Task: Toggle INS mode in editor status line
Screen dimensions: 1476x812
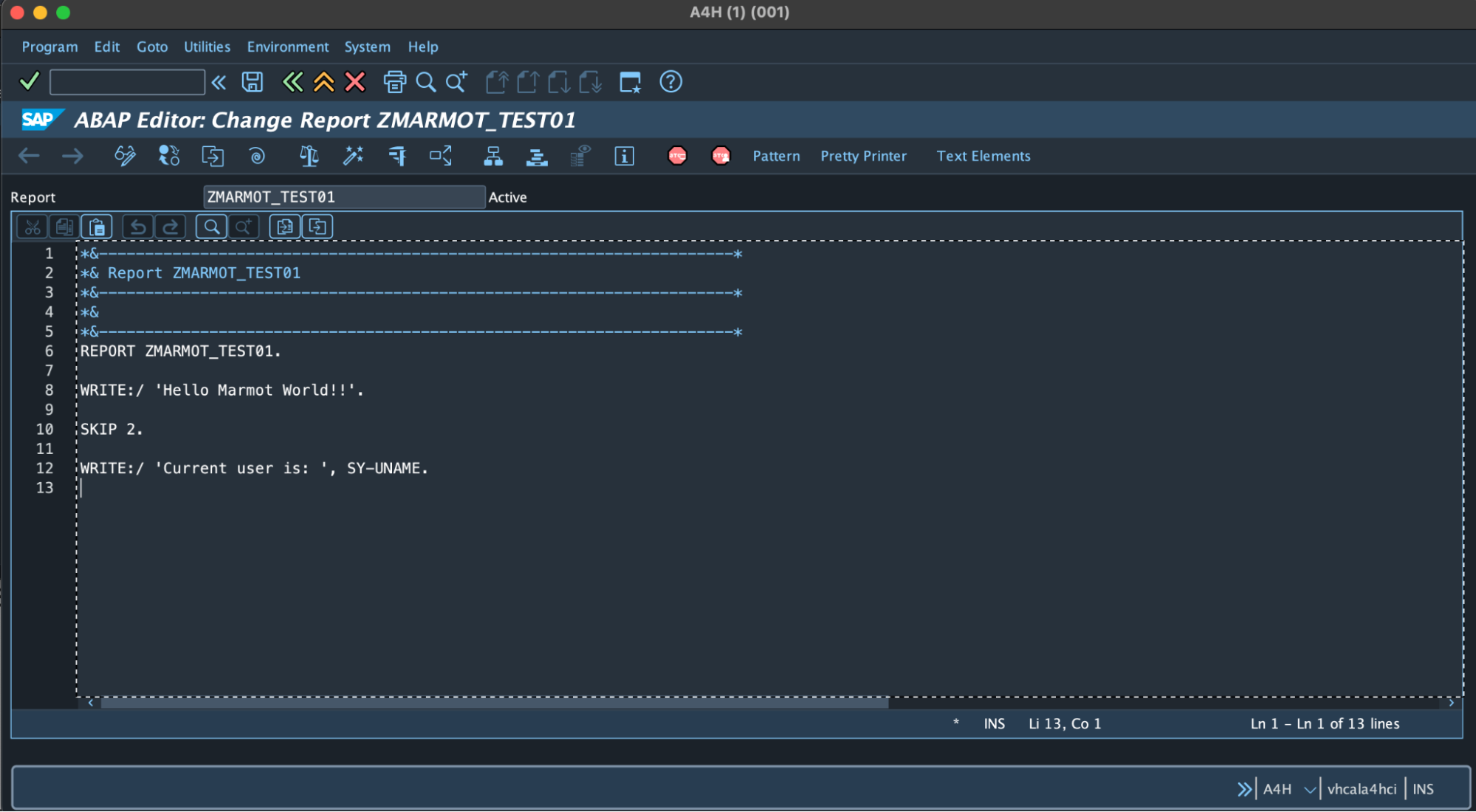Action: pos(994,723)
